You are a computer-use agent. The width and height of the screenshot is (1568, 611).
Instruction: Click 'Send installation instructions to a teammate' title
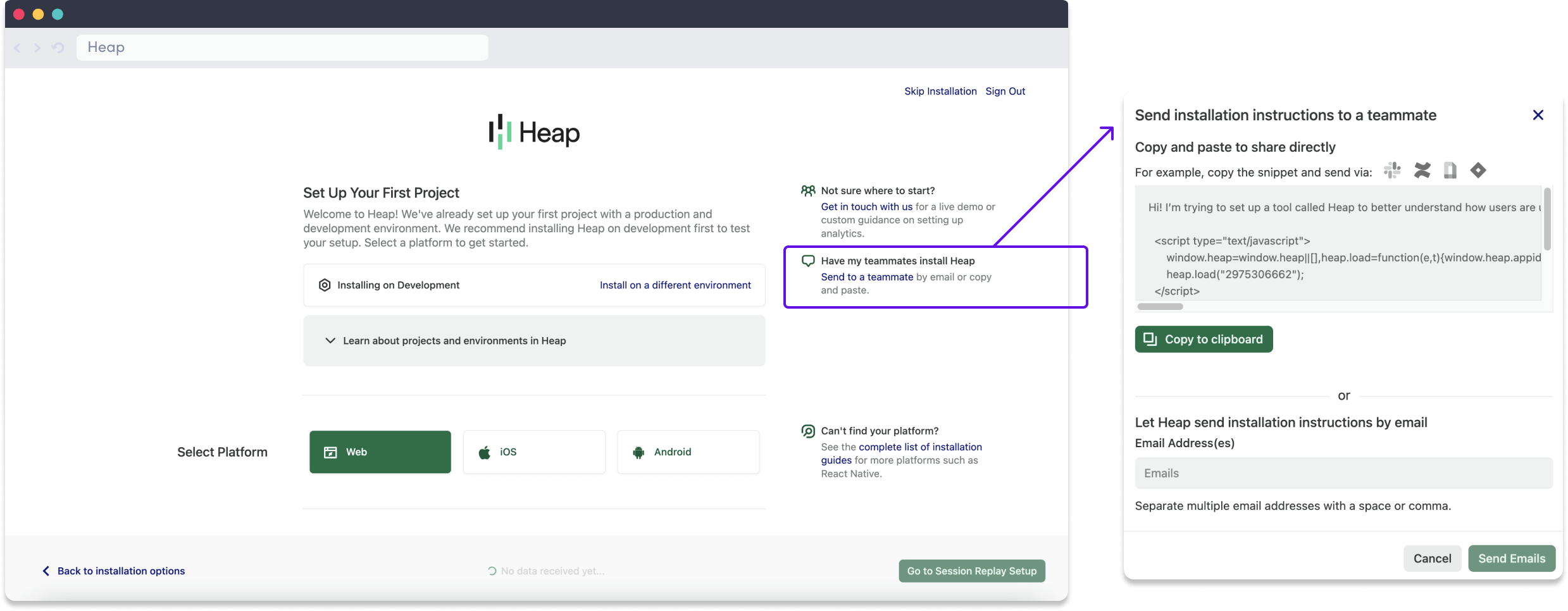click(1286, 115)
